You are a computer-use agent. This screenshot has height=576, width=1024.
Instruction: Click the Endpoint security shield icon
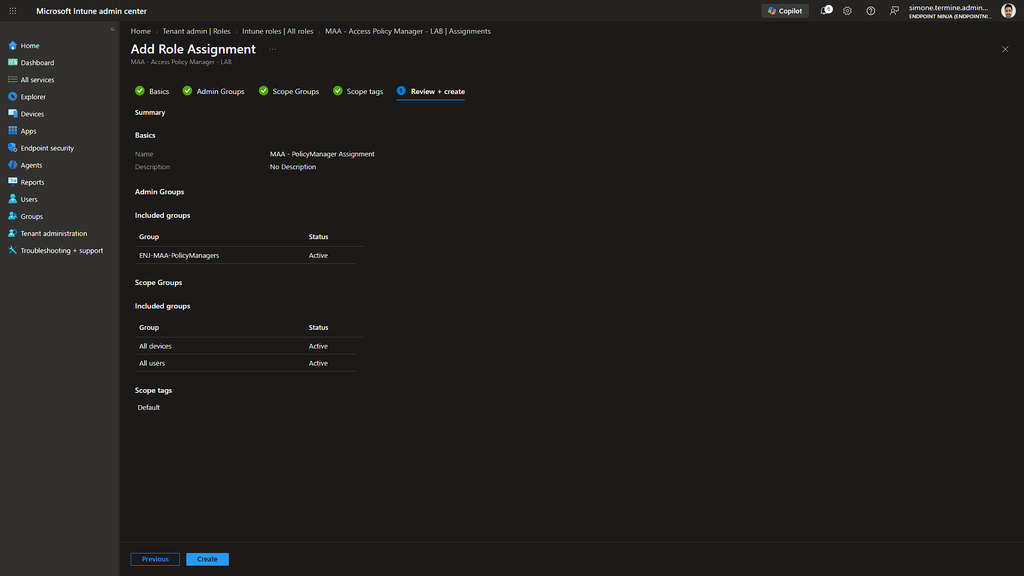[12, 148]
